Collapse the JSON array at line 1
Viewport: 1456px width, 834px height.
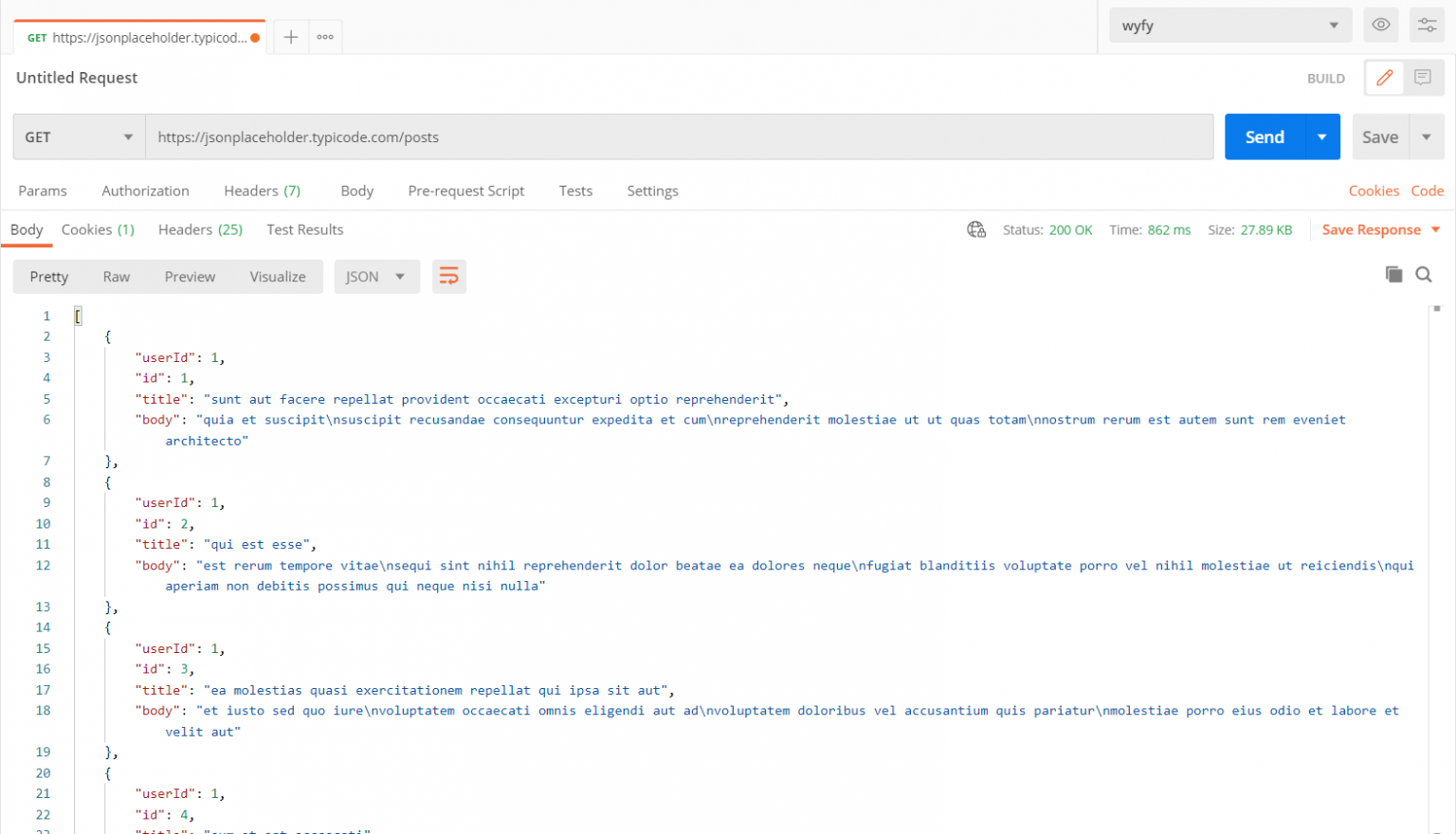pyautogui.click(x=78, y=315)
